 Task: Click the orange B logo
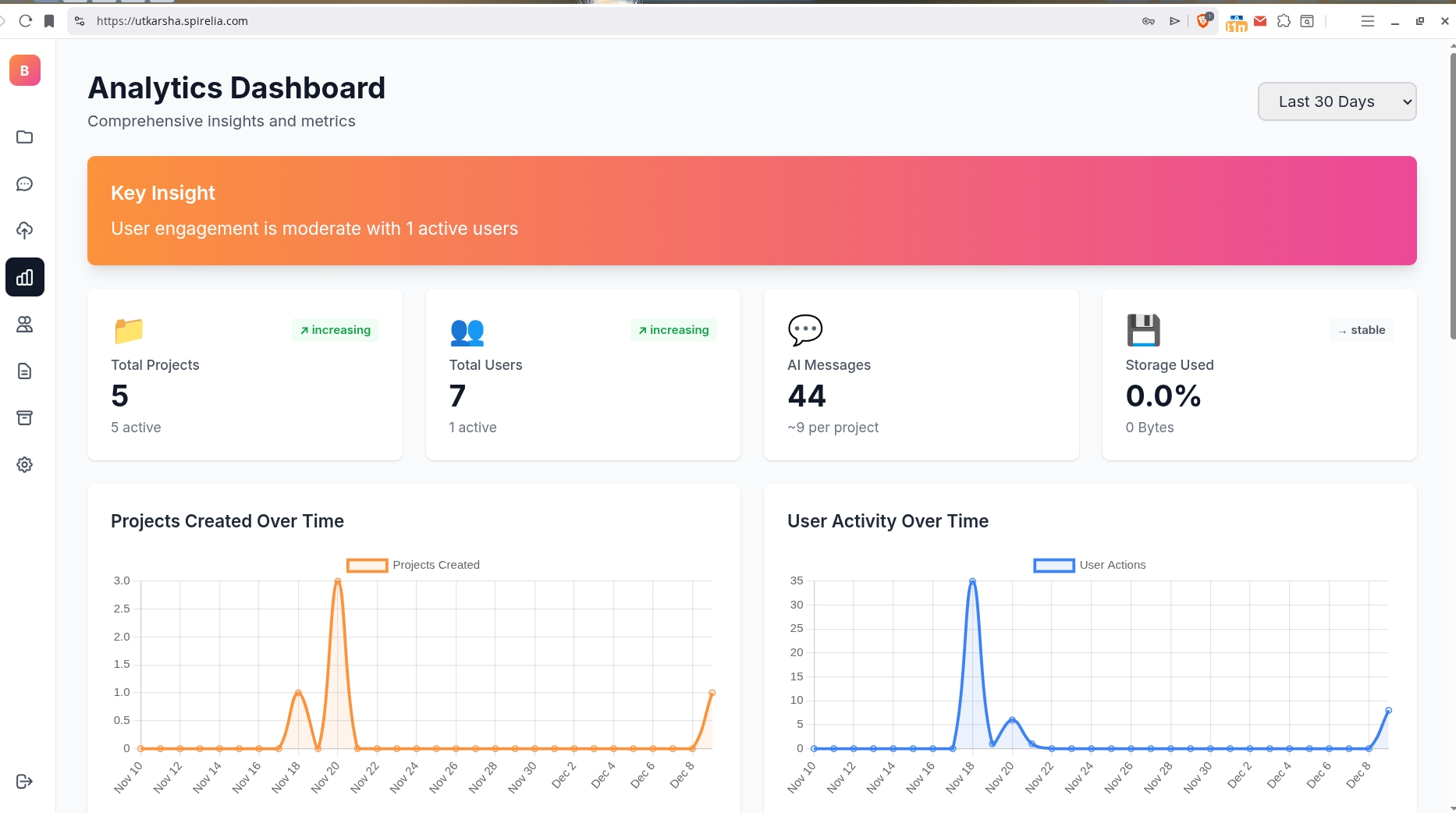pyautogui.click(x=25, y=70)
